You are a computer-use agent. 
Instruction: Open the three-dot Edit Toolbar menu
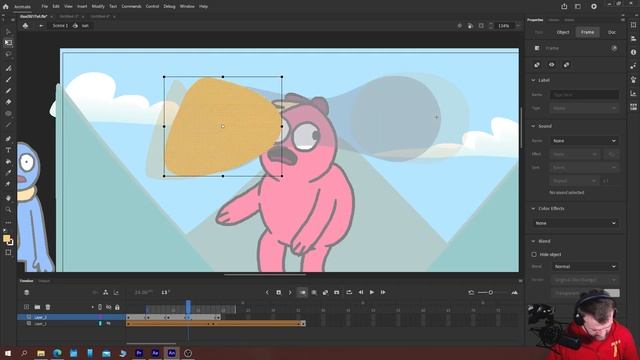click(8, 223)
